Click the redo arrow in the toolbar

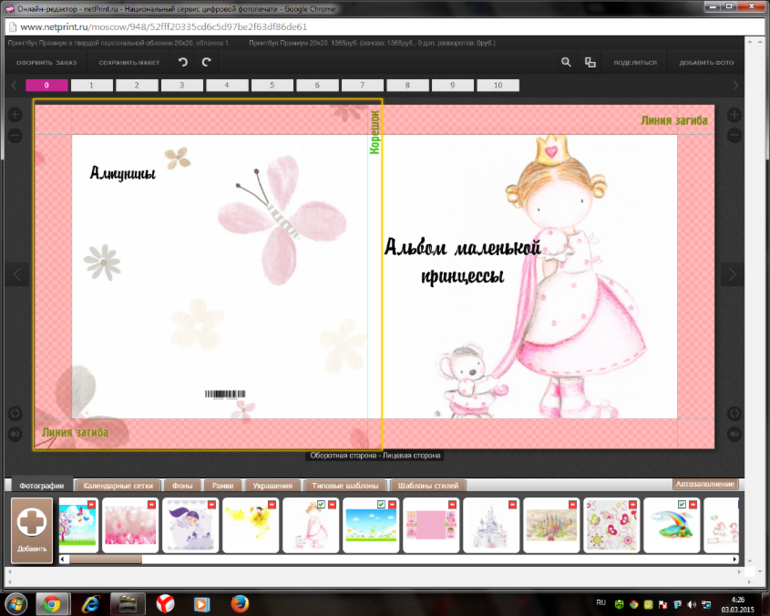[207, 62]
